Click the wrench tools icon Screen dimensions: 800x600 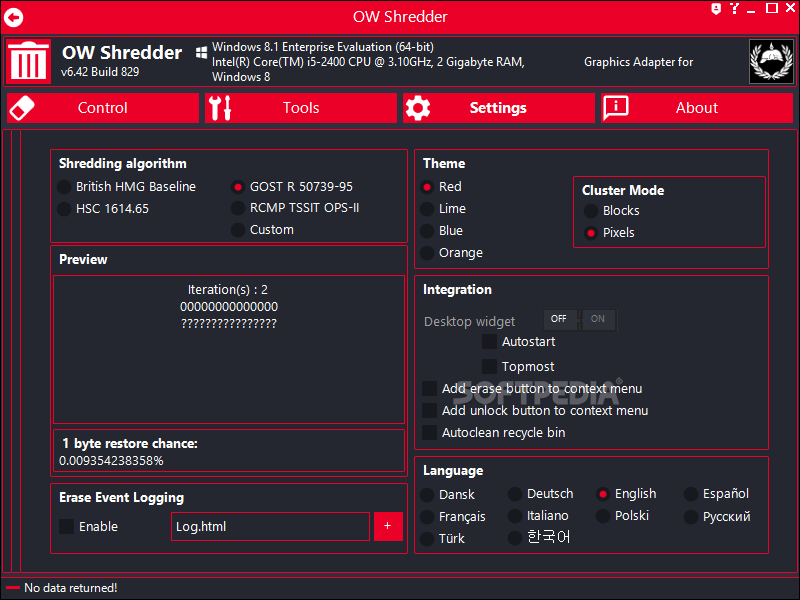pyautogui.click(x=220, y=108)
